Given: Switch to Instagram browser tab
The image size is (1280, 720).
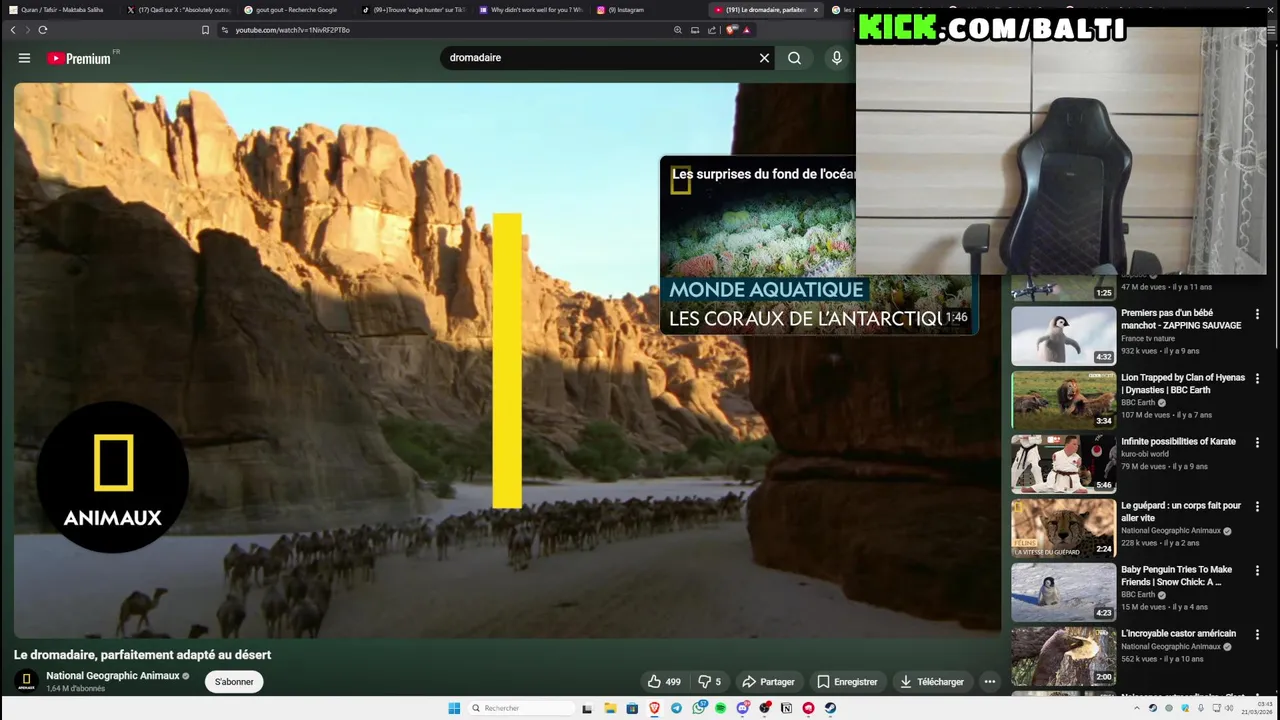Looking at the screenshot, I should pyautogui.click(x=646, y=10).
